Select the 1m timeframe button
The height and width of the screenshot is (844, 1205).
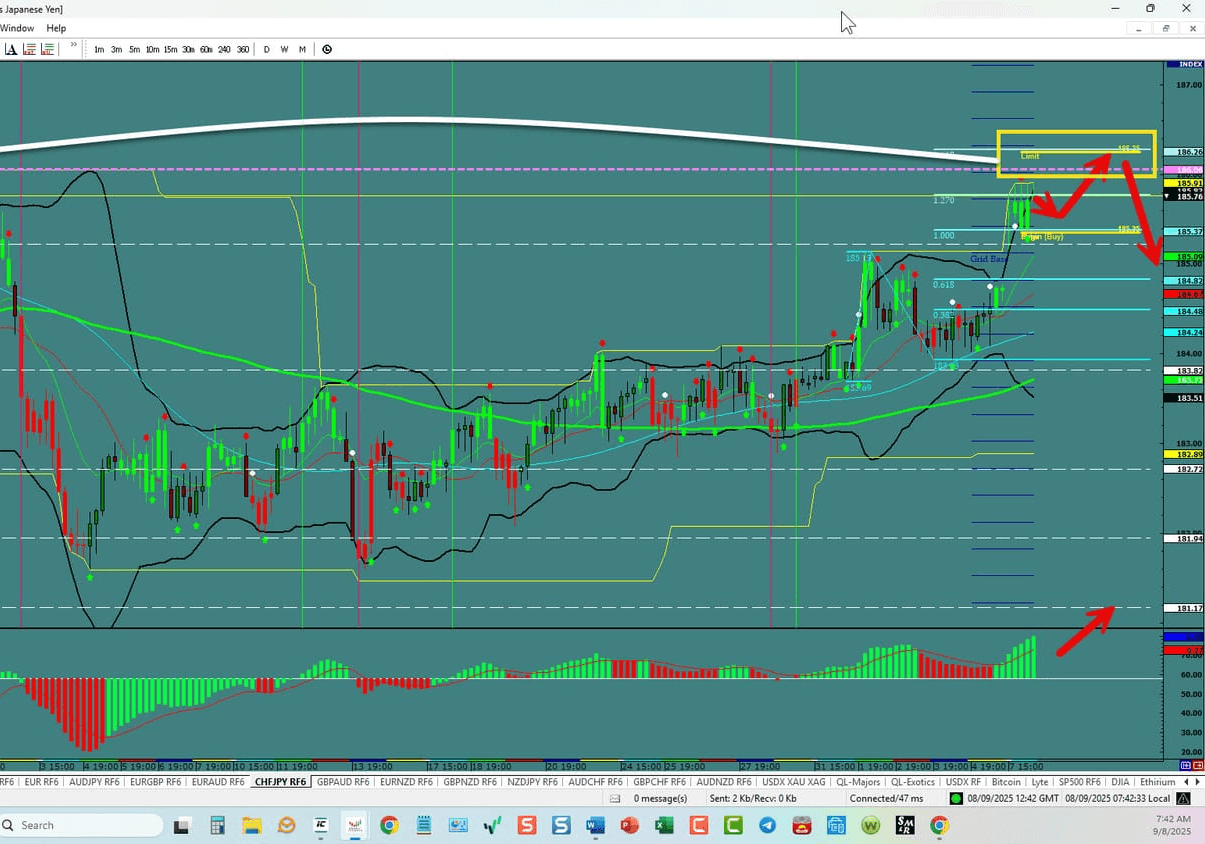click(x=99, y=49)
